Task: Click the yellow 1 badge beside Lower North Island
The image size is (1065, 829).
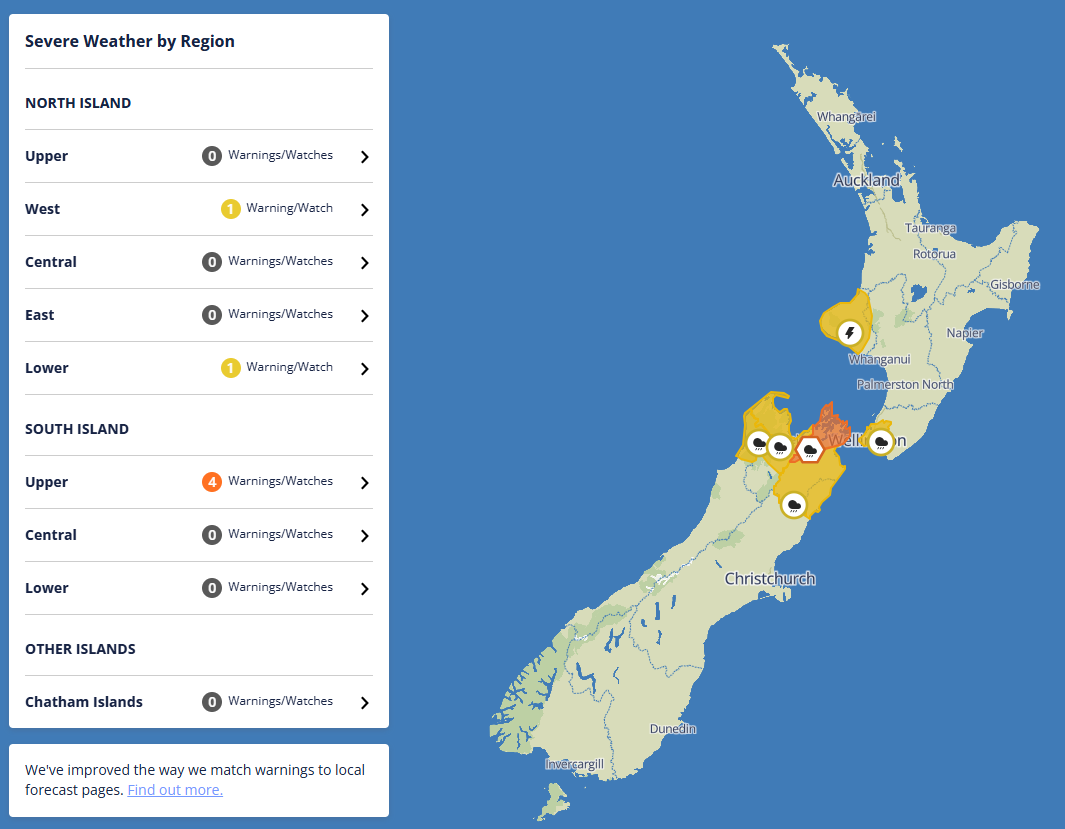Action: [x=231, y=368]
